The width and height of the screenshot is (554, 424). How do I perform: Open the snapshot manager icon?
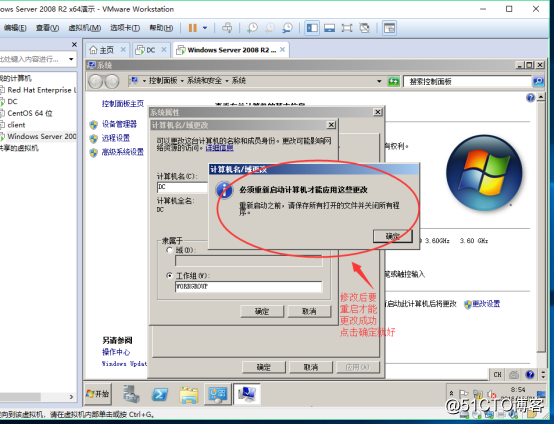pos(288,28)
